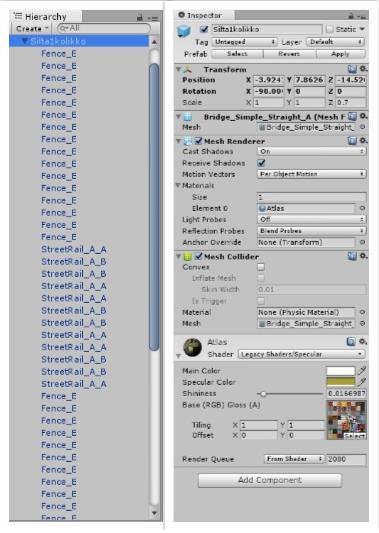Pick Main Color with eyedropper icon
The width and height of the screenshot is (379, 533).
pos(362,371)
